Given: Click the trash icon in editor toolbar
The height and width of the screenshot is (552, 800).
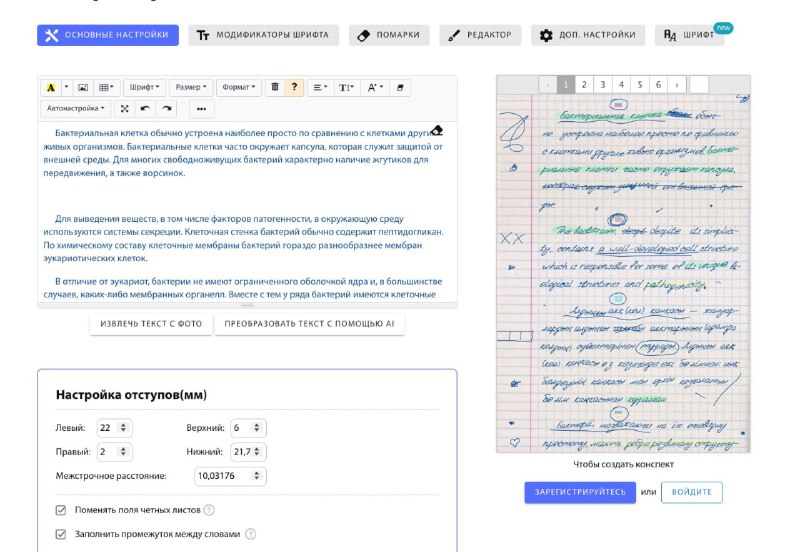Looking at the screenshot, I should (275, 88).
